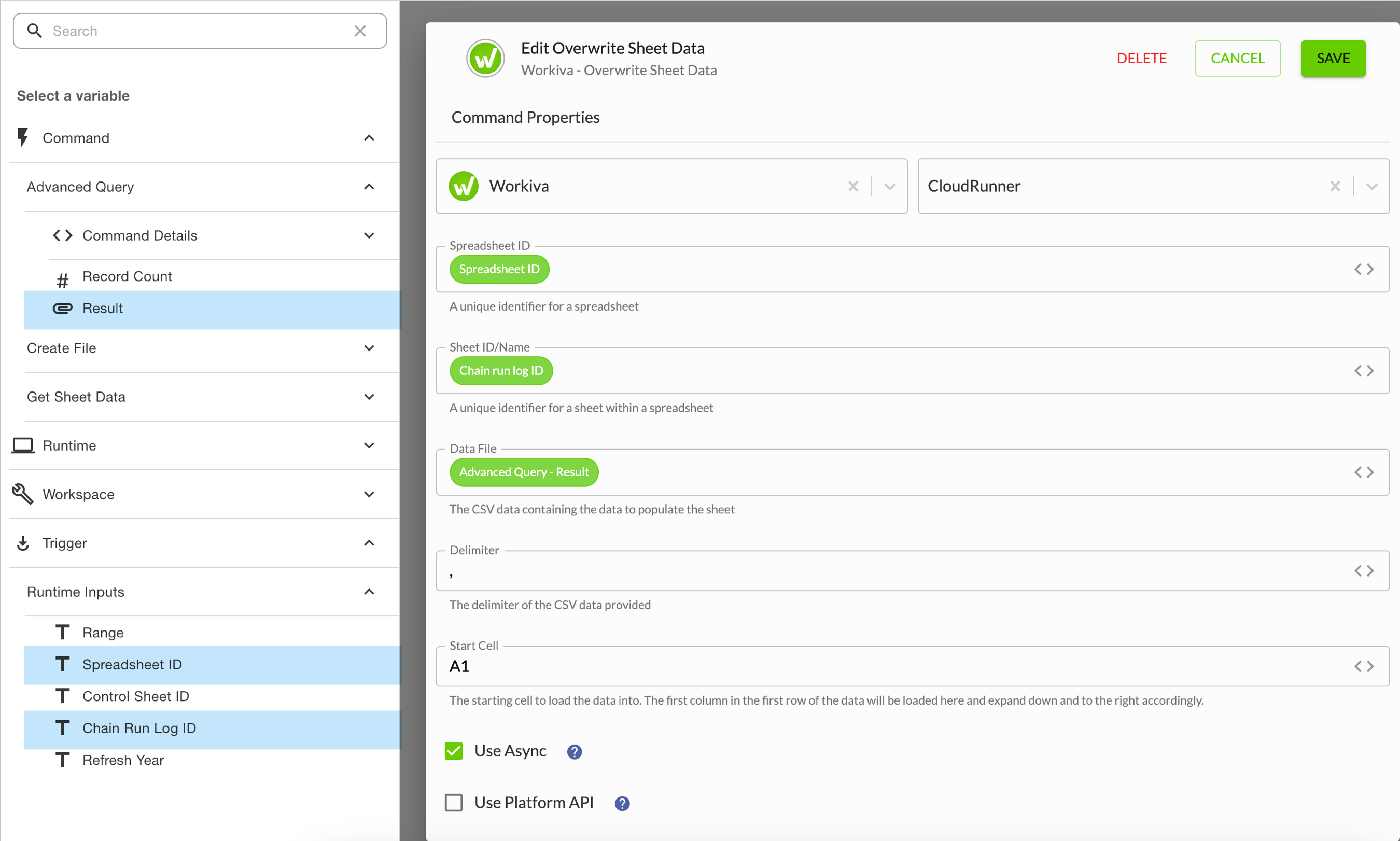This screenshot has height=841, width=1400.
Task: Select the Chain Run Log ID variable
Action: [x=139, y=728]
